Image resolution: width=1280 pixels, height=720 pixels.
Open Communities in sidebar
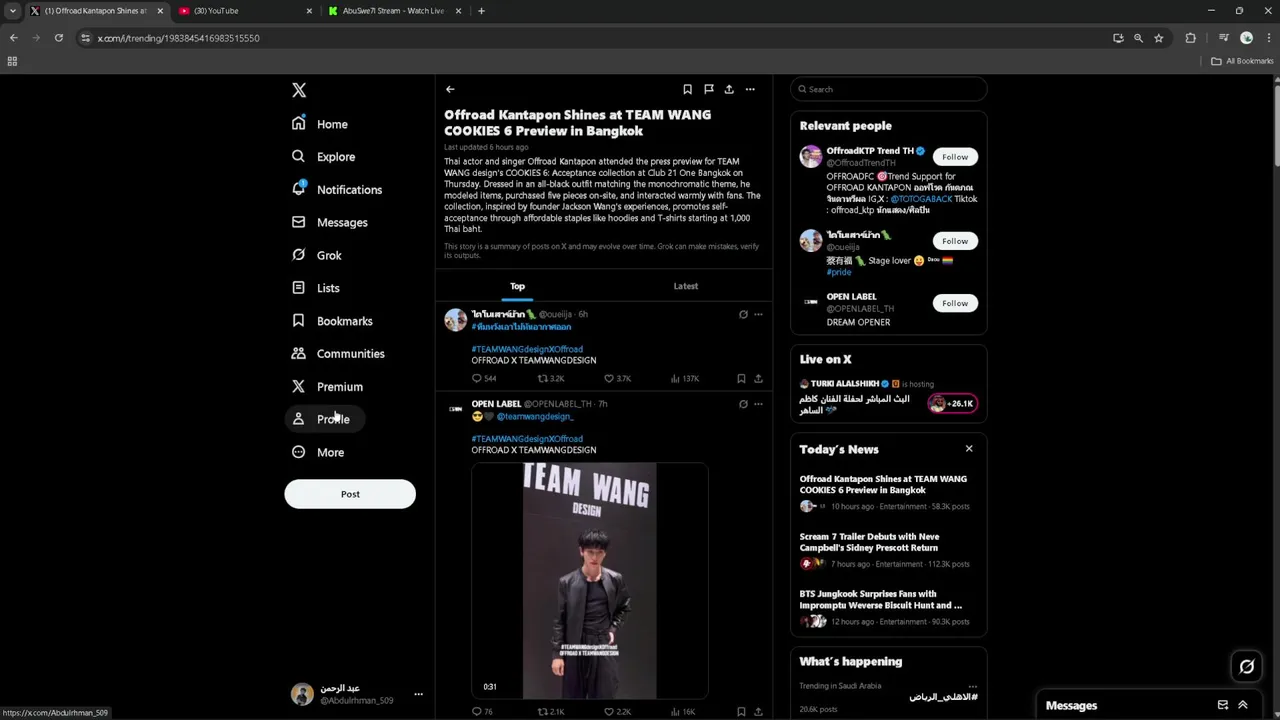click(x=338, y=354)
